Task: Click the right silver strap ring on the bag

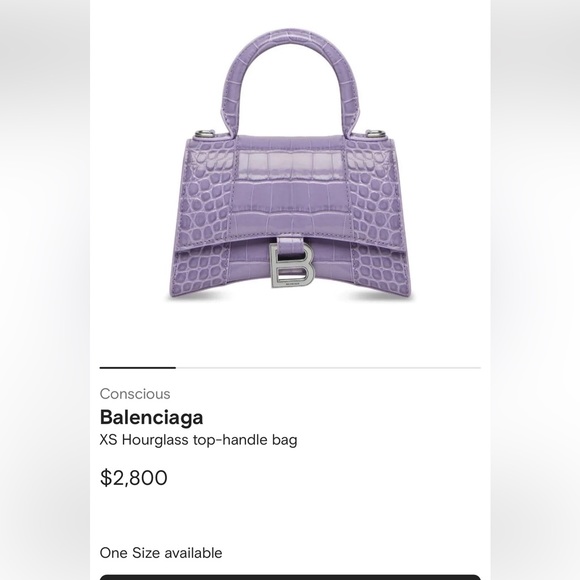Action: coord(377,134)
